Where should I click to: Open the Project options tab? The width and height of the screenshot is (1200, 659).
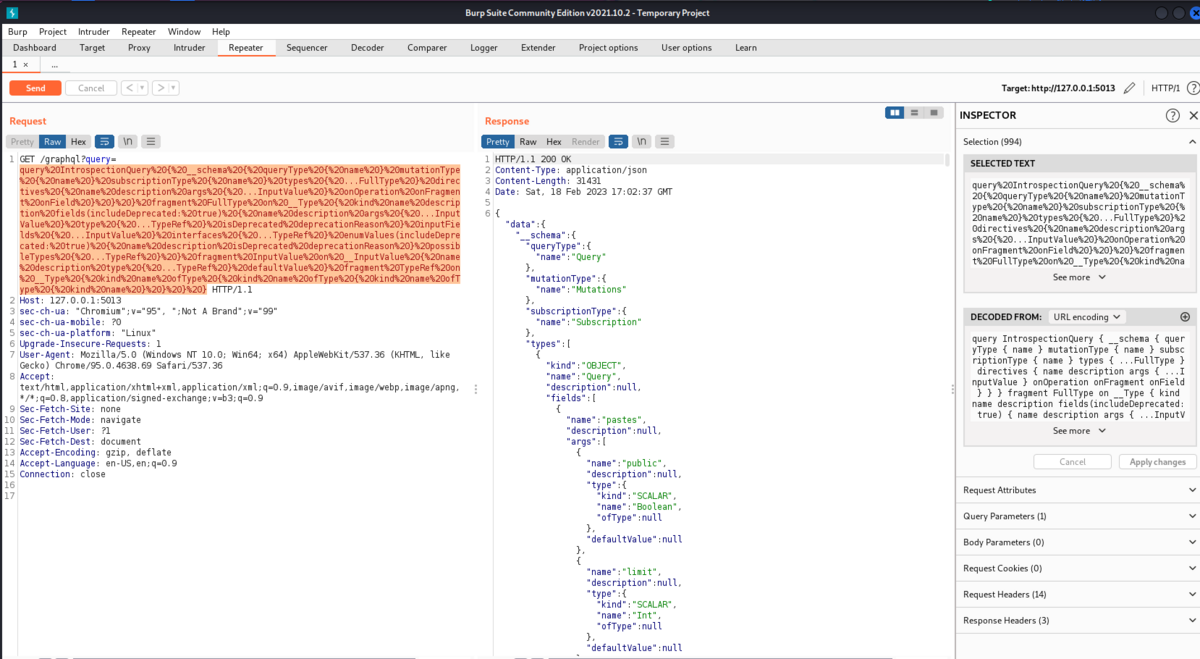click(608, 47)
